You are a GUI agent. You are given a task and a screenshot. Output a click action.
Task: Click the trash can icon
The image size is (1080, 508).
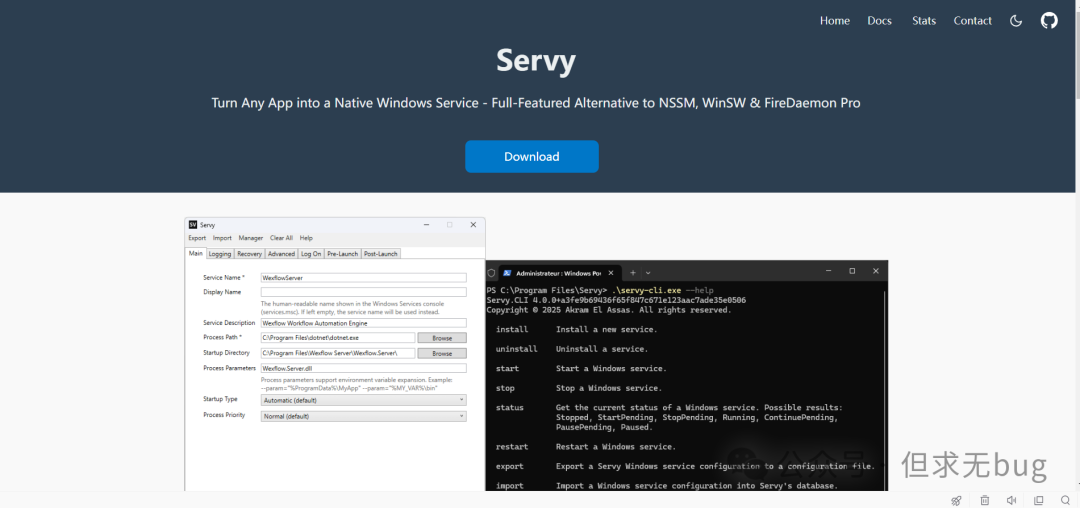[x=985, y=500]
